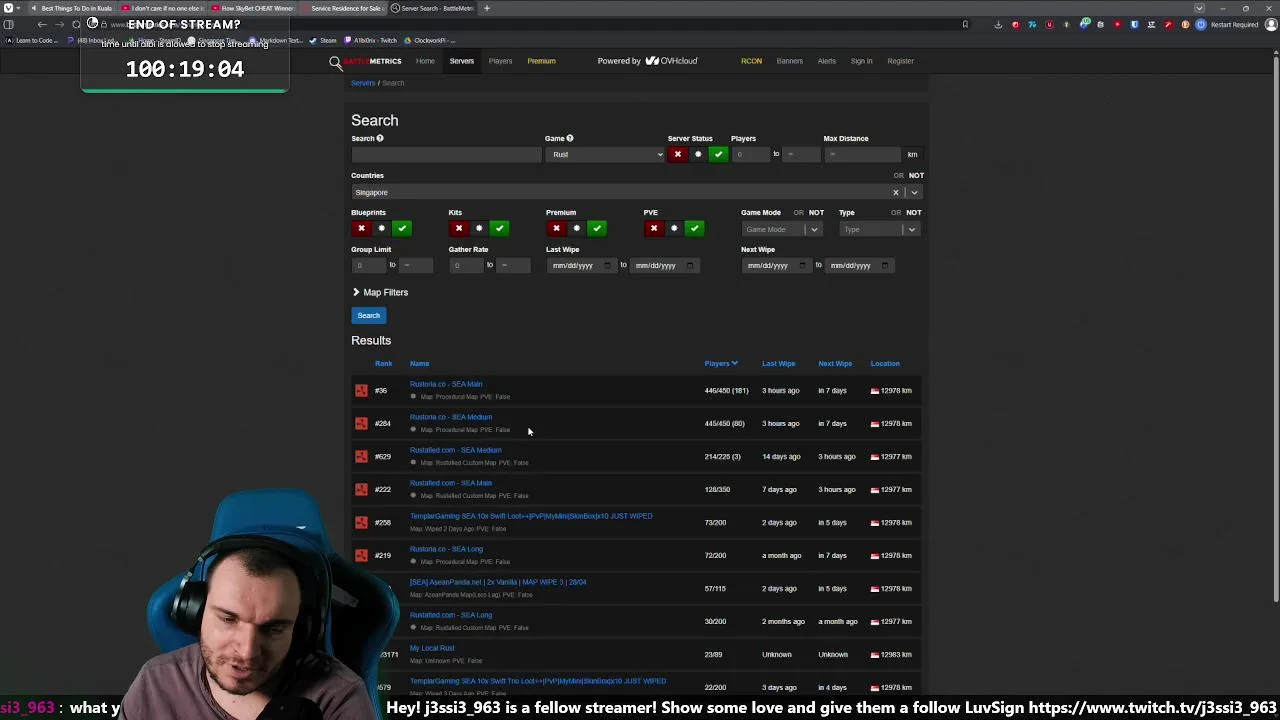The image size is (1280, 720).
Task: Open the Premium nav item
Action: 541,61
